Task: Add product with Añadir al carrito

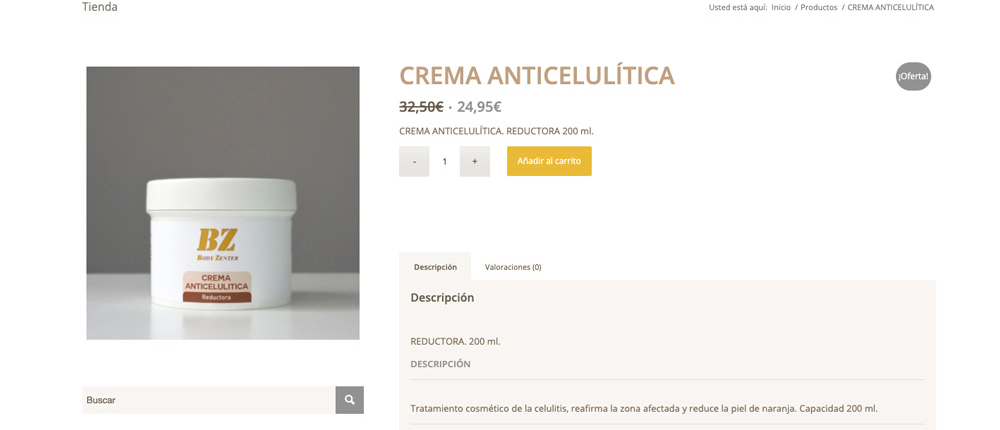Action: point(549,161)
